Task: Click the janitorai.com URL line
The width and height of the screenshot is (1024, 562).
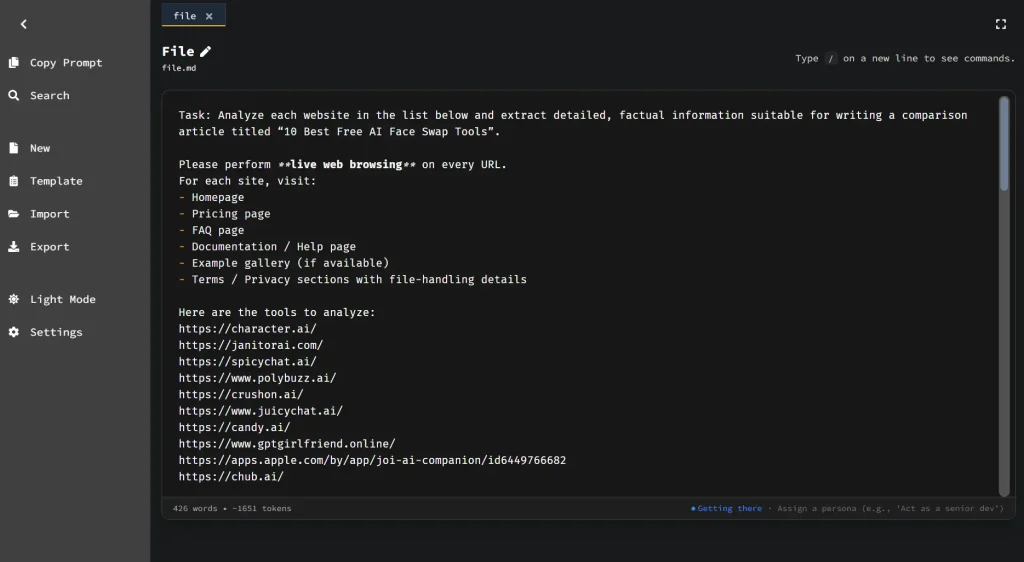Action: [x=251, y=345]
